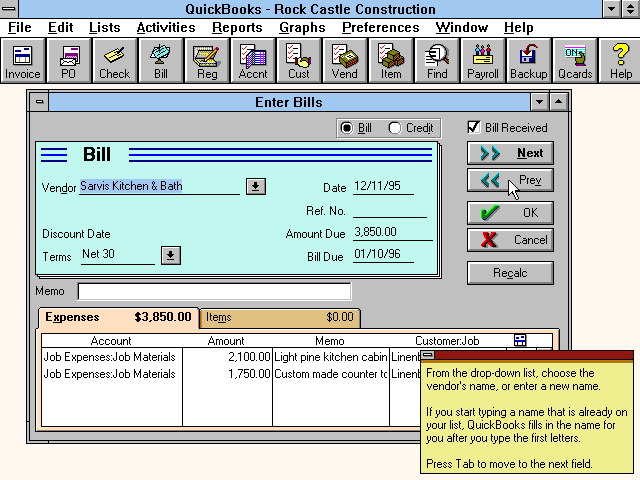640x480 pixels.
Task: Open the Item list icon
Action: (x=391, y=61)
